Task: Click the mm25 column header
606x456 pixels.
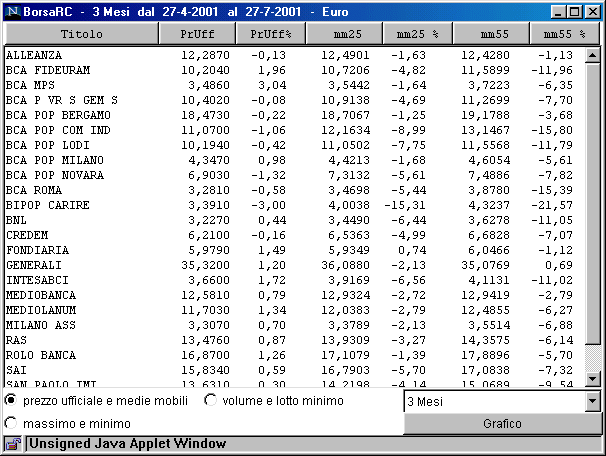Action: [x=344, y=34]
